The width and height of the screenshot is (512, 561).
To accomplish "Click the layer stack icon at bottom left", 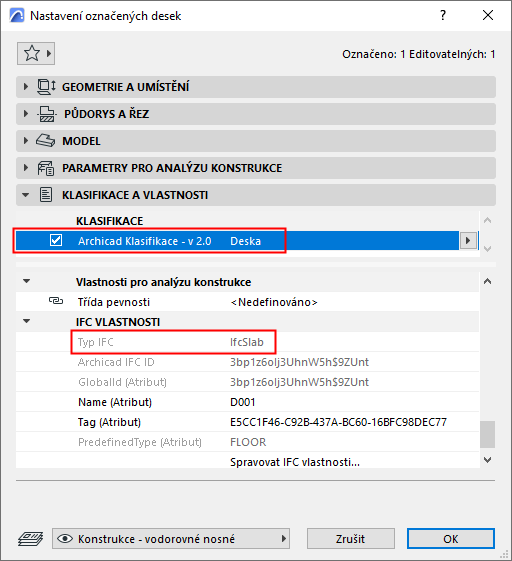I will [31, 538].
